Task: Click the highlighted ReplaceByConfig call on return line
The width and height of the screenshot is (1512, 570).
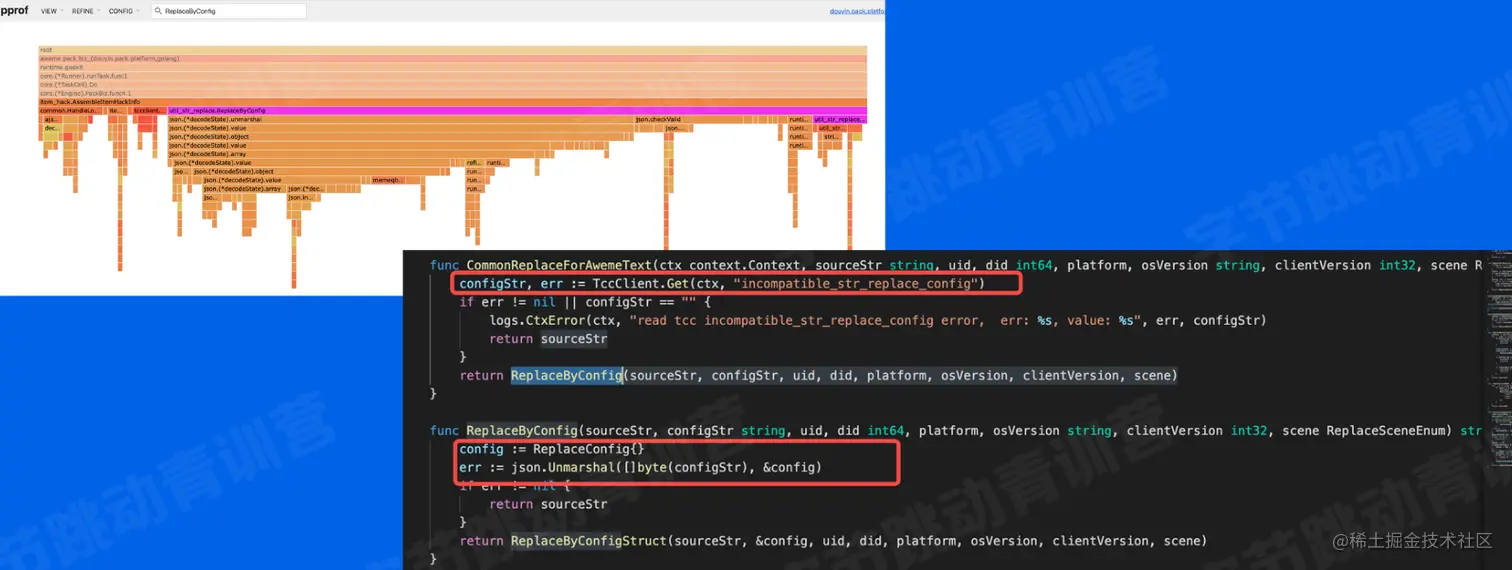Action: point(567,376)
